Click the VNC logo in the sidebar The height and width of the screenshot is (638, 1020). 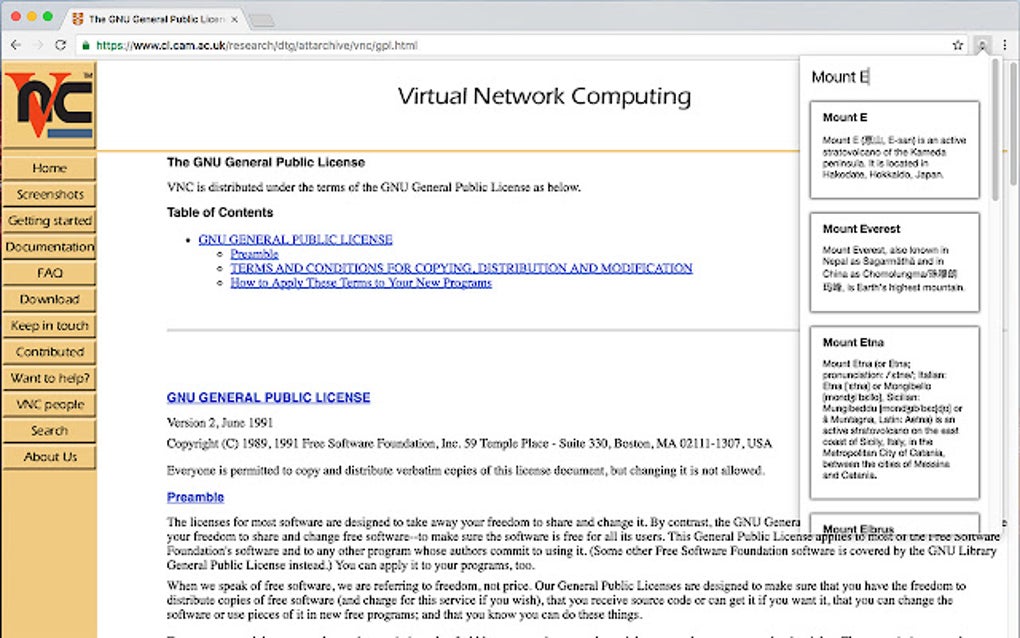tap(50, 105)
